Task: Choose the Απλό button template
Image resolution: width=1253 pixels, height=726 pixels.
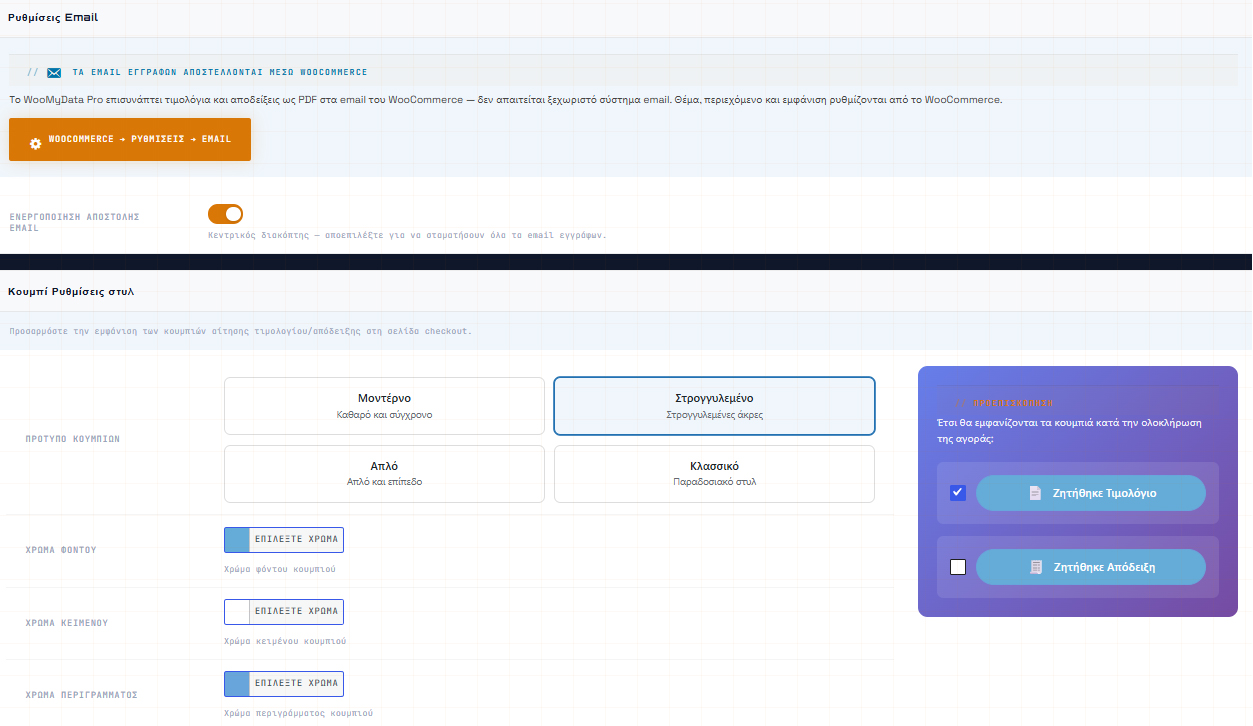Action: [384, 473]
